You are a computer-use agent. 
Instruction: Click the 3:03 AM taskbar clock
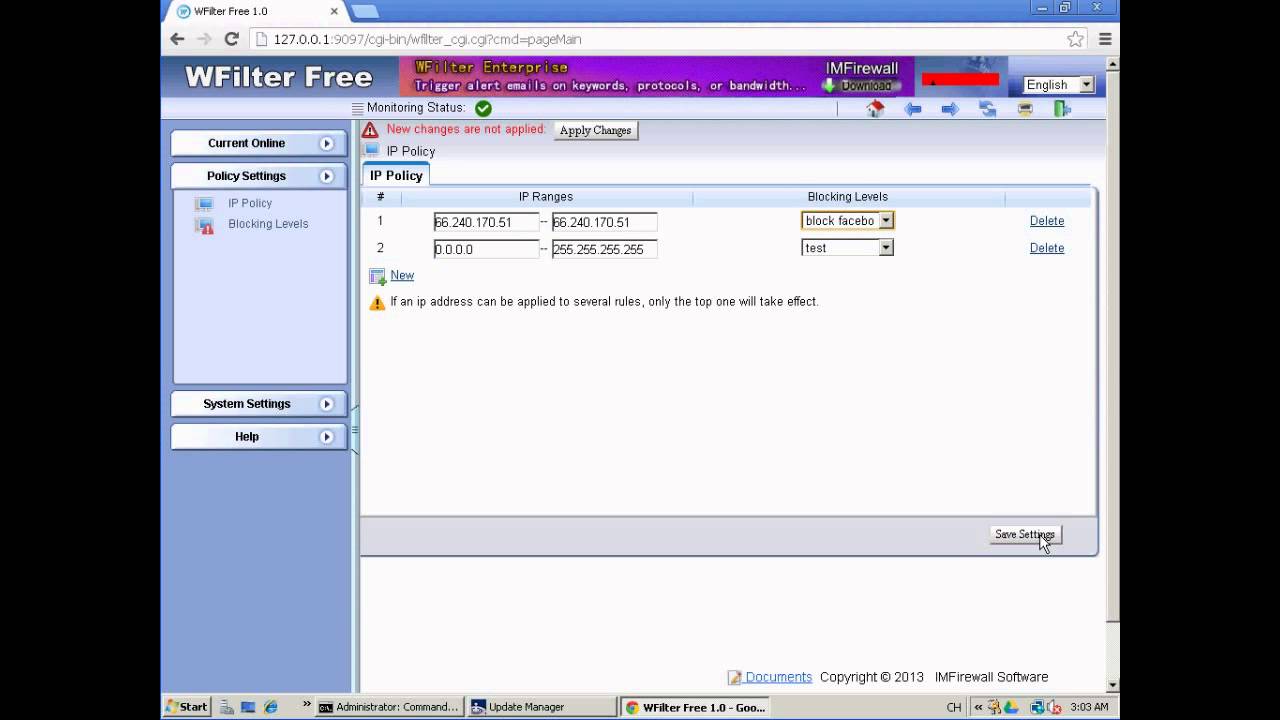pyautogui.click(x=1089, y=707)
